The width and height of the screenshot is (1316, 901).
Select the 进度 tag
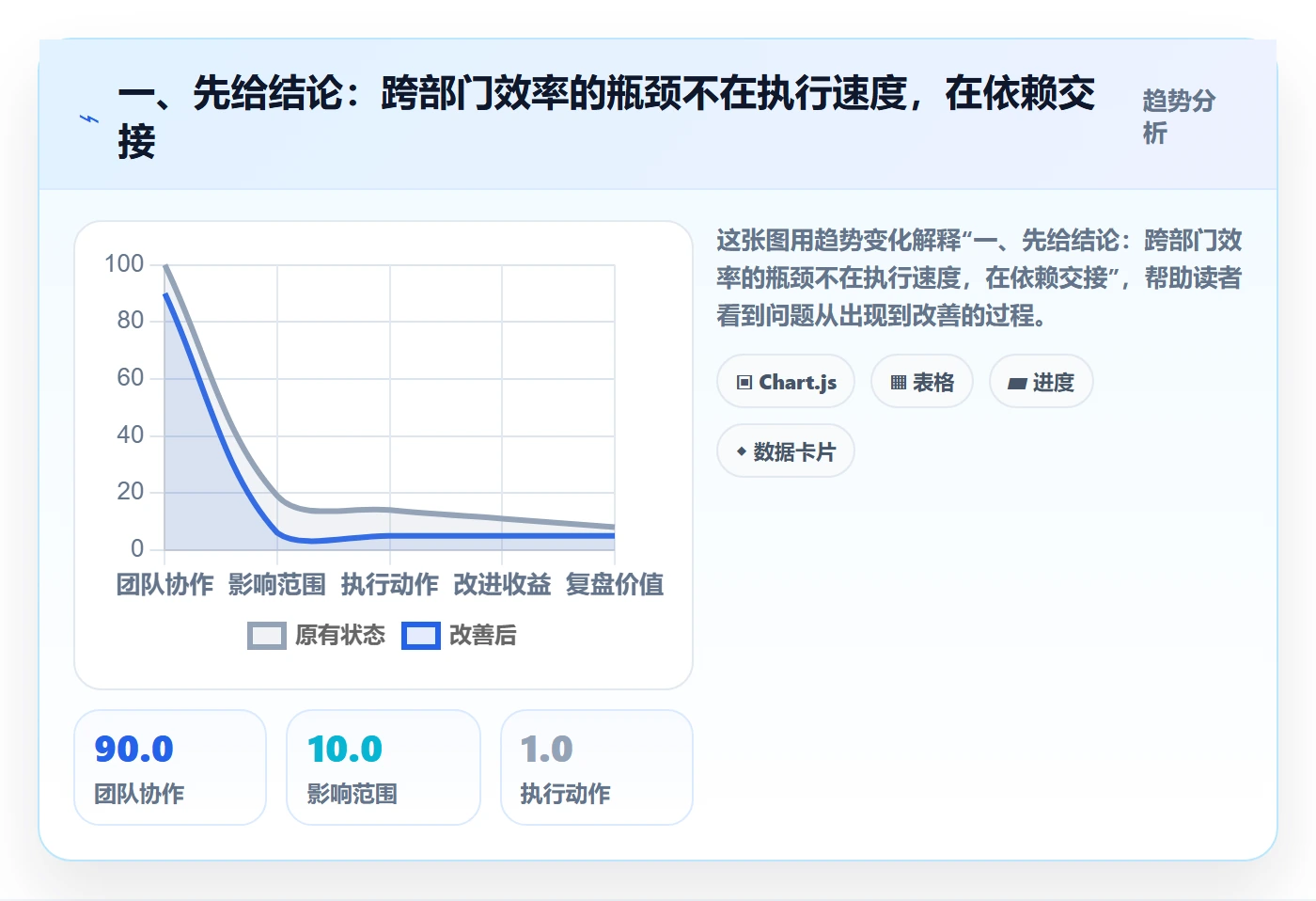point(1042,382)
